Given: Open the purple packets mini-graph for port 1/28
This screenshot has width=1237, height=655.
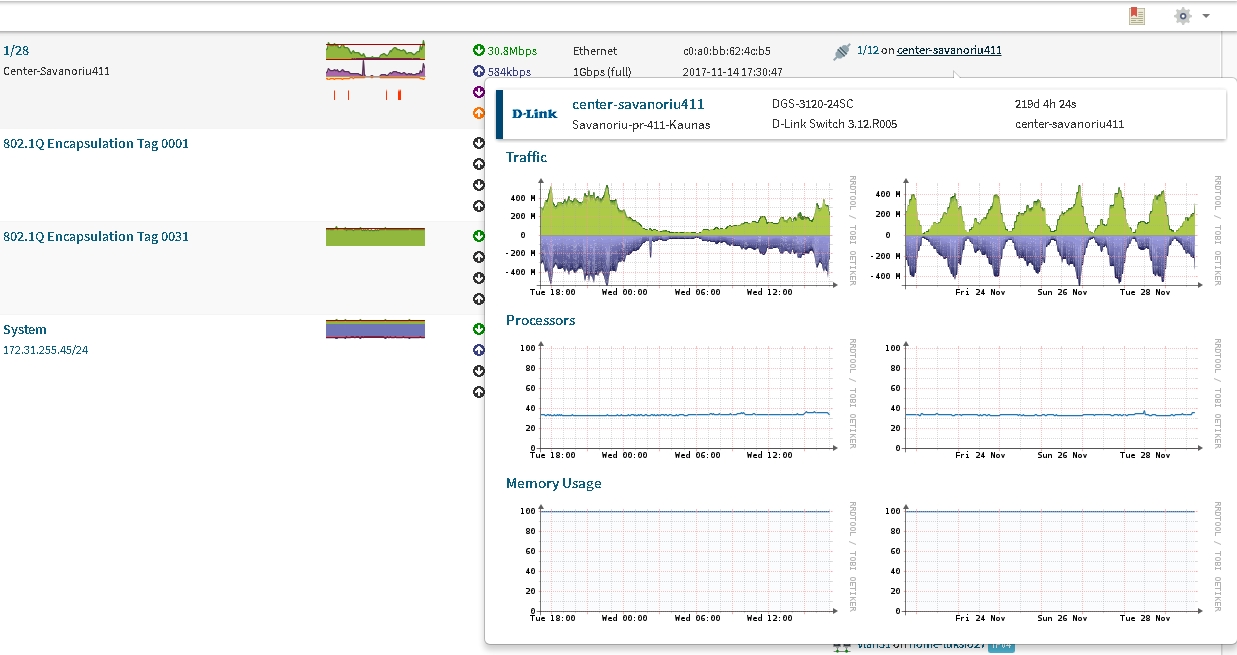Looking at the screenshot, I should pyautogui.click(x=375, y=70).
